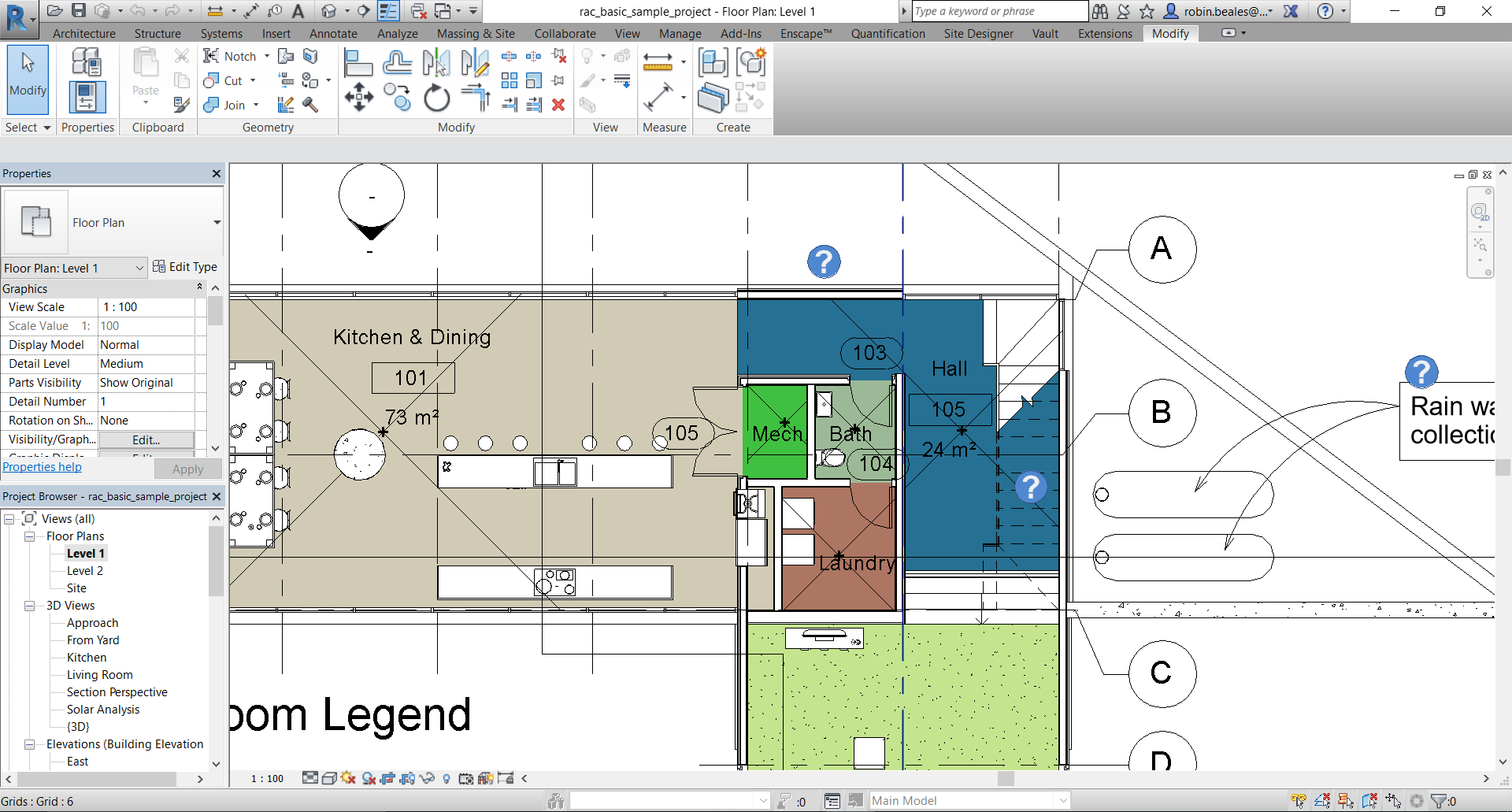The image size is (1512, 812).
Task: Click the canvas horizontal scrollbar thumb
Action: pos(1006,778)
